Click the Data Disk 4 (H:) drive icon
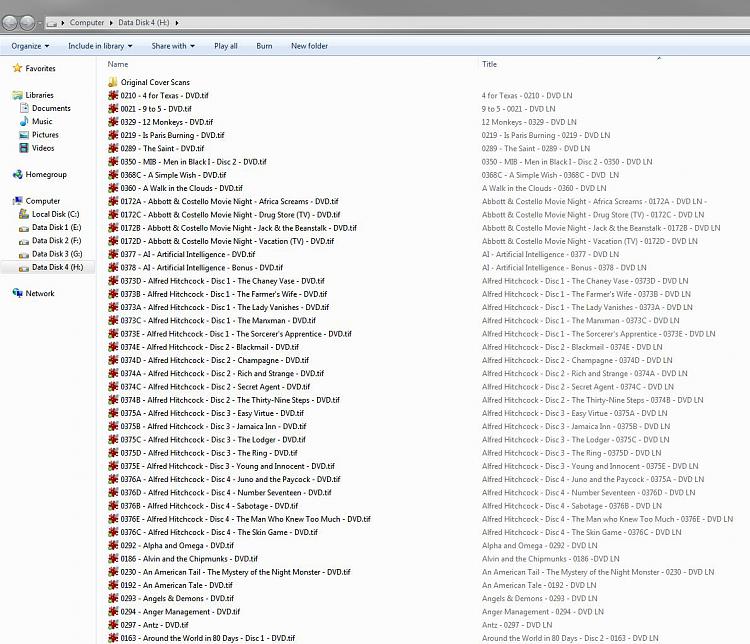This screenshot has height=644, width=750. (24, 268)
